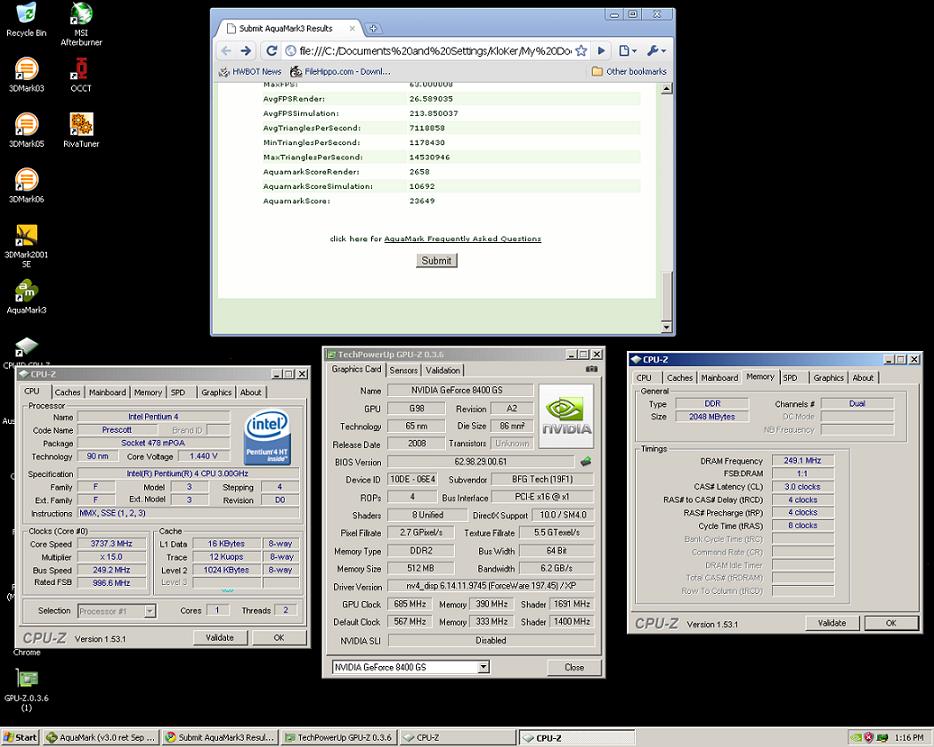Screen dimensions: 934x747
Task: Open Memory tab in left CPU-Z window
Action: click(x=148, y=392)
